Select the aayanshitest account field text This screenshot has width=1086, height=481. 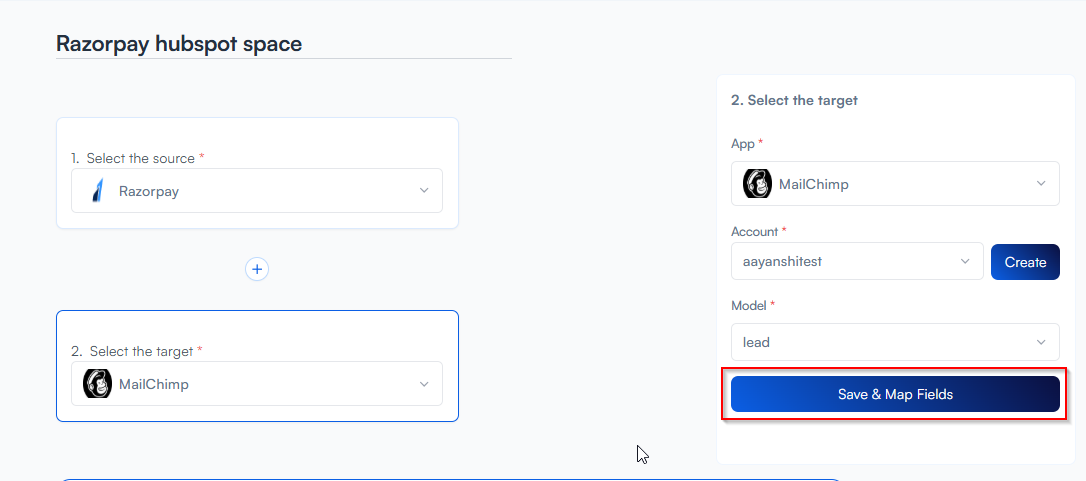pyautogui.click(x=782, y=262)
